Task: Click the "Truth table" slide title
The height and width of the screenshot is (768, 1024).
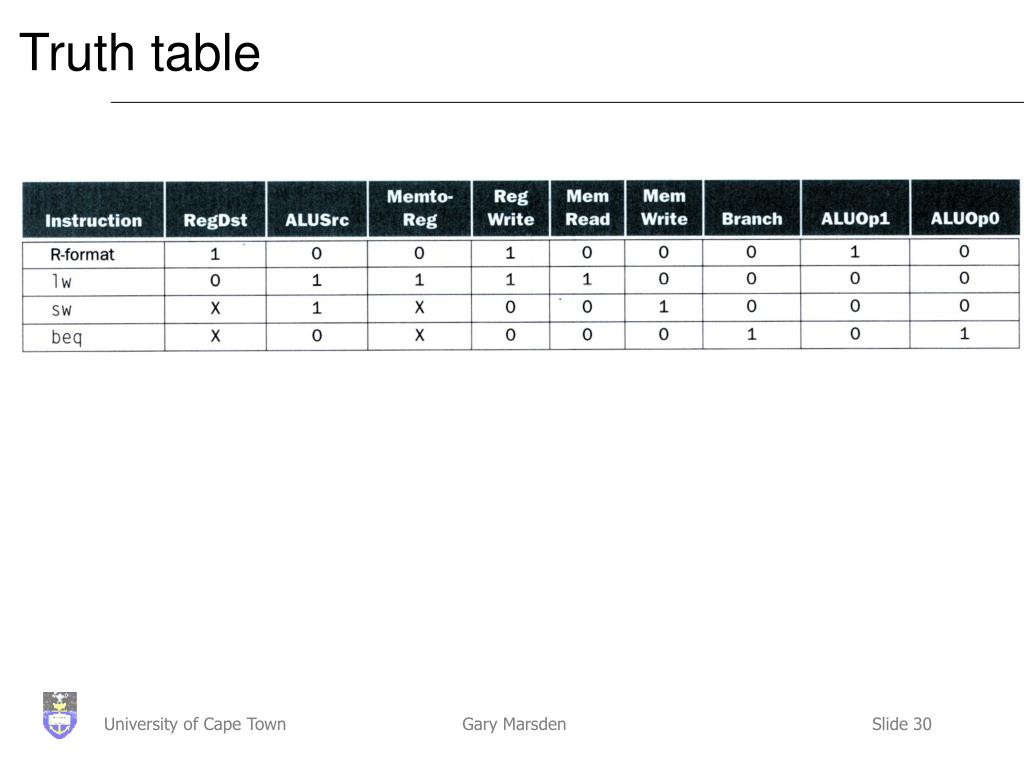Action: click(x=140, y=53)
